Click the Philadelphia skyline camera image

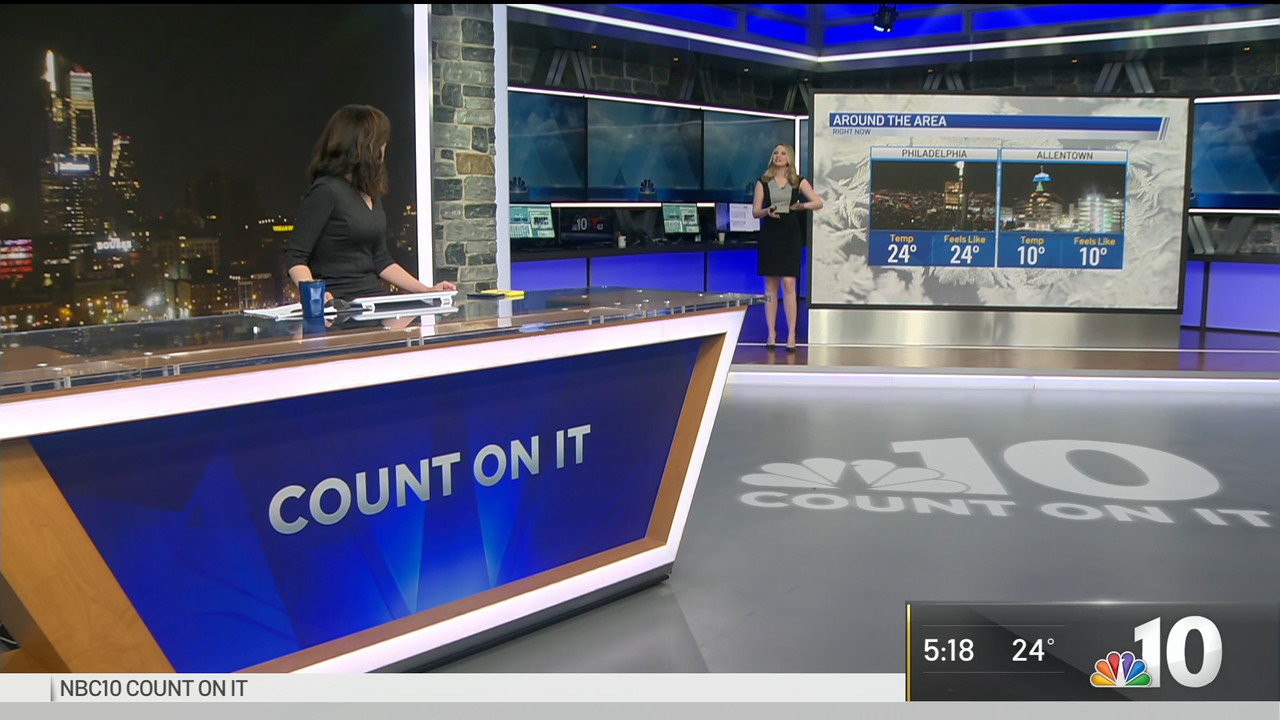coord(934,196)
